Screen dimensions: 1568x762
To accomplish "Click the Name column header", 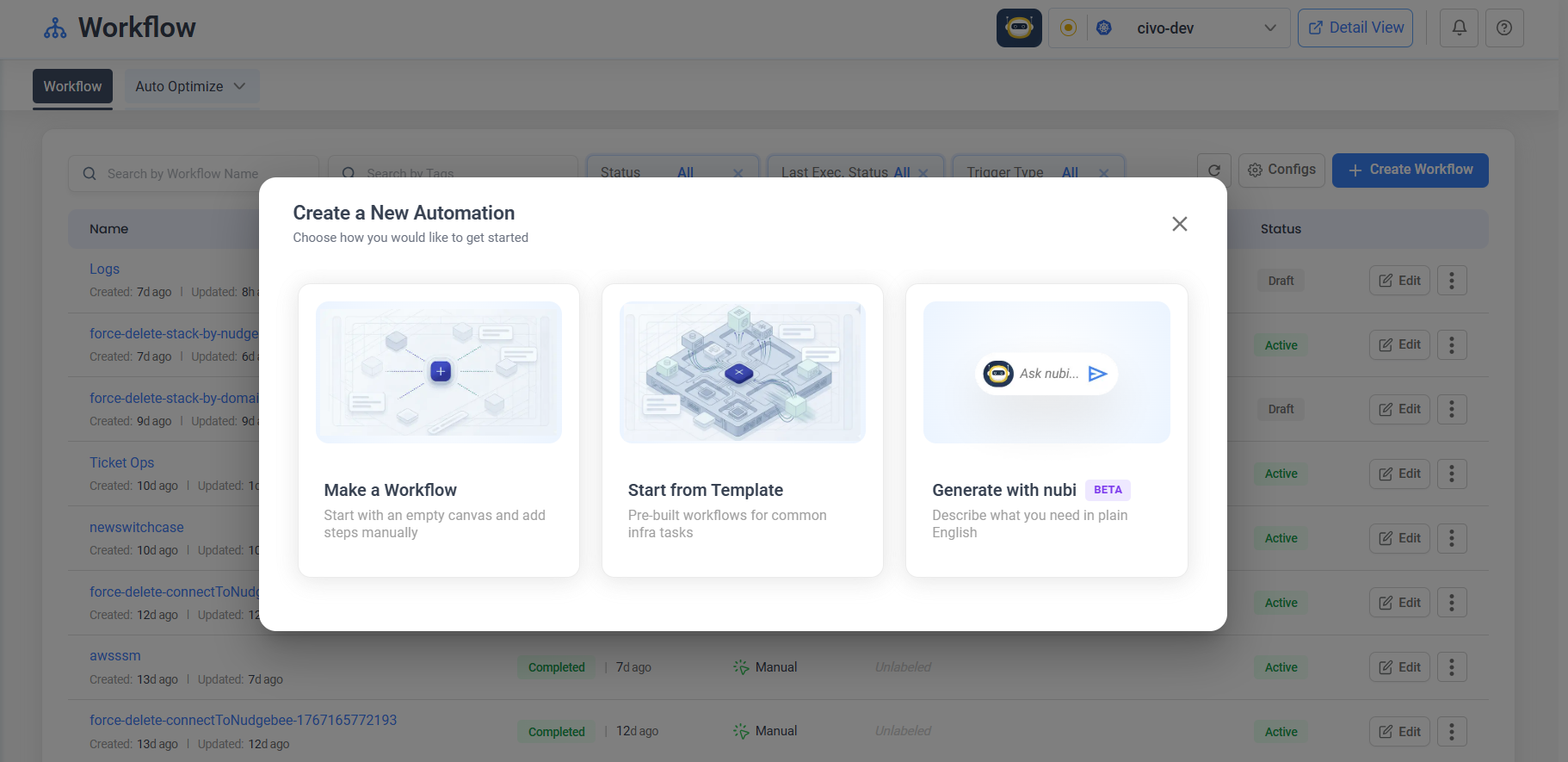I will (108, 229).
